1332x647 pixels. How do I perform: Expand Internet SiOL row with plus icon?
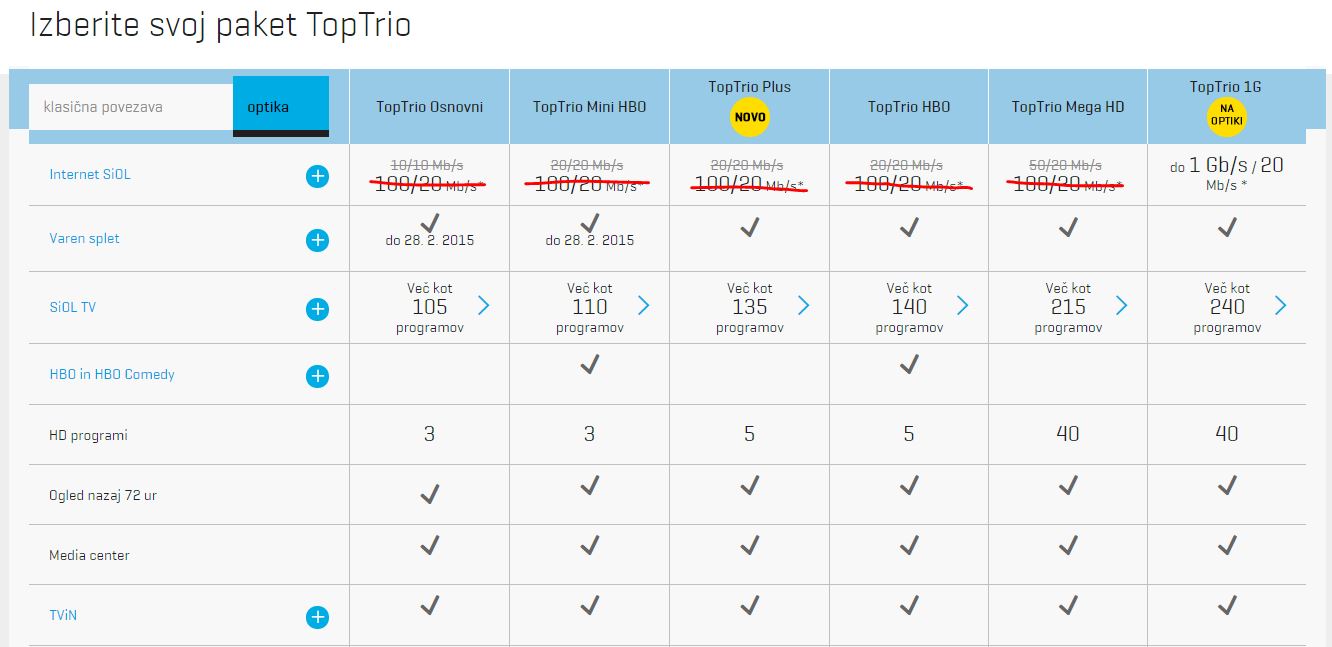click(x=317, y=177)
